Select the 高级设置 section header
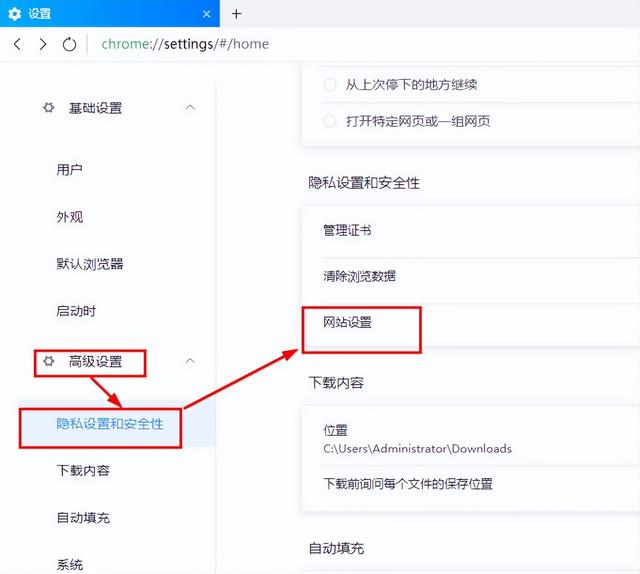Image resolution: width=640 pixels, height=574 pixels. [95, 362]
